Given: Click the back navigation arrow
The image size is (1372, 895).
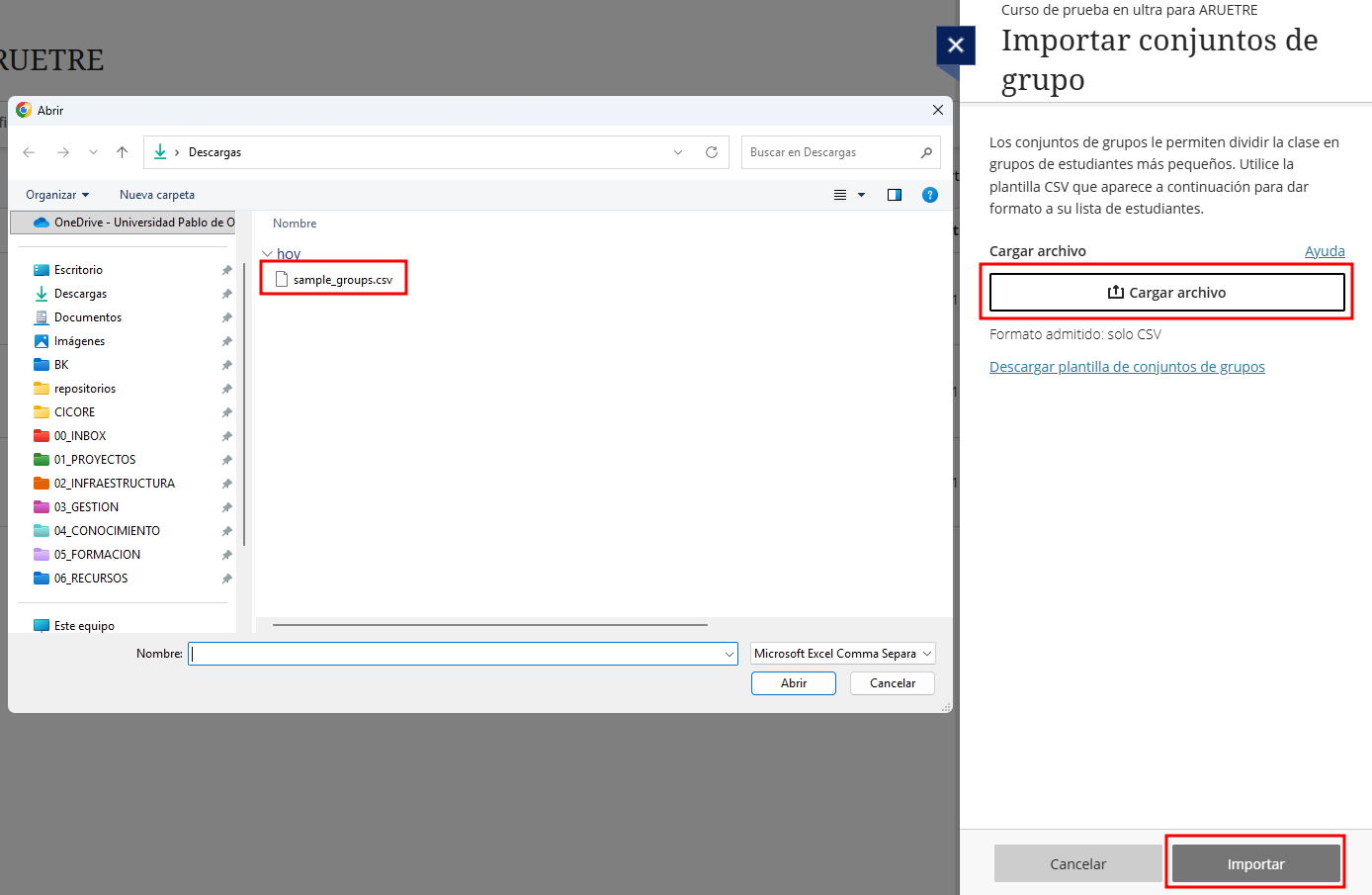Looking at the screenshot, I should pyautogui.click(x=29, y=152).
